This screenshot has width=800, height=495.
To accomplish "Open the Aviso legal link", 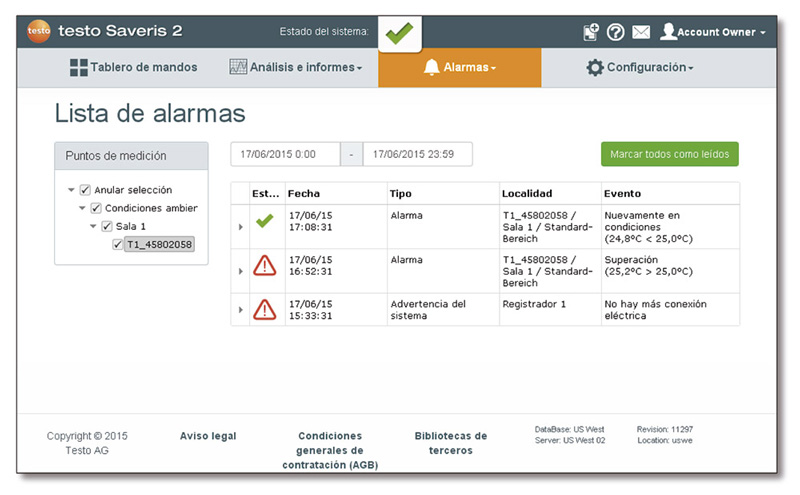I will (208, 436).
